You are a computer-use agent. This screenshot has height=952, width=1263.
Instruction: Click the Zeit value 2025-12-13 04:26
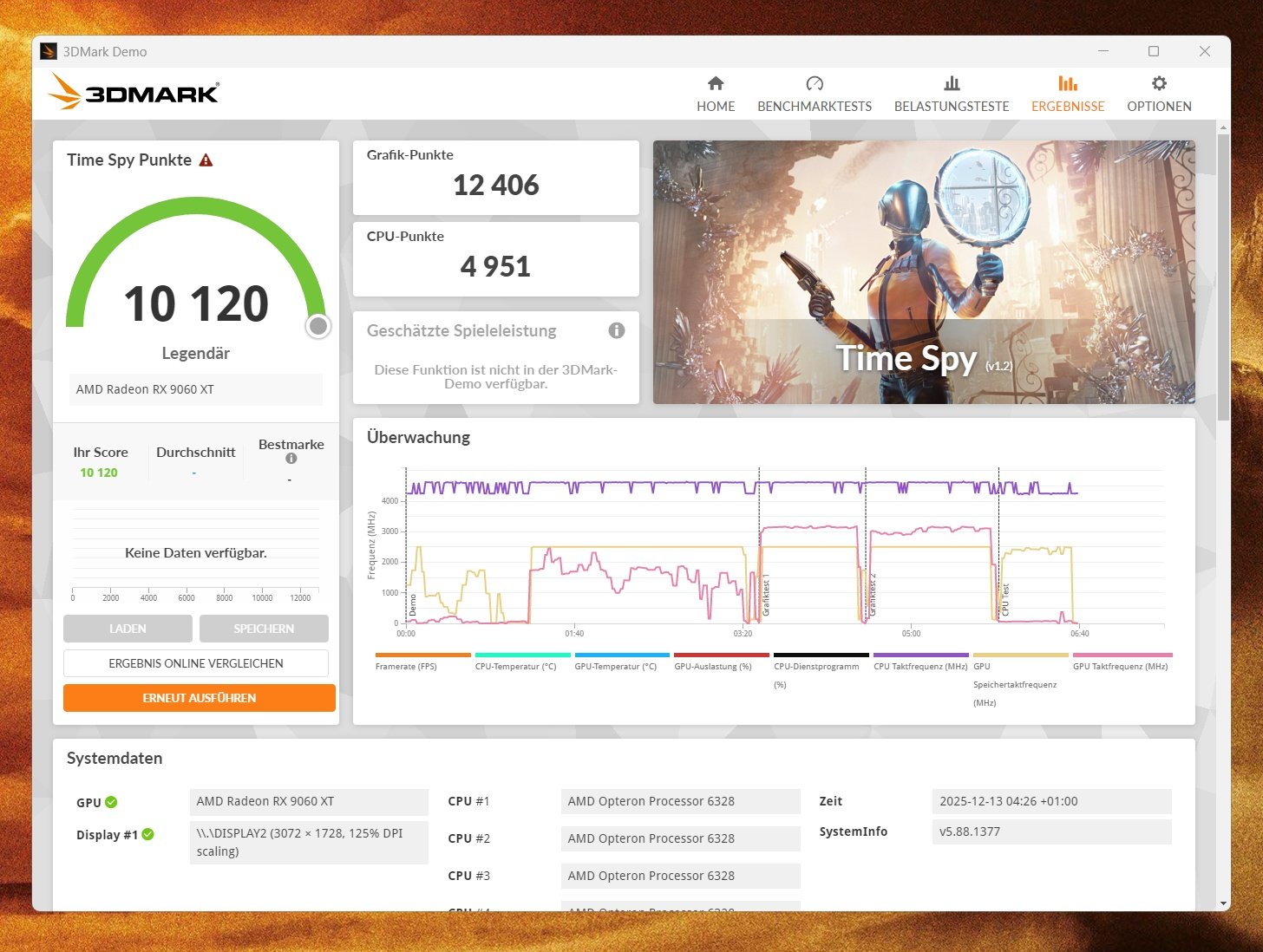tap(1052, 801)
